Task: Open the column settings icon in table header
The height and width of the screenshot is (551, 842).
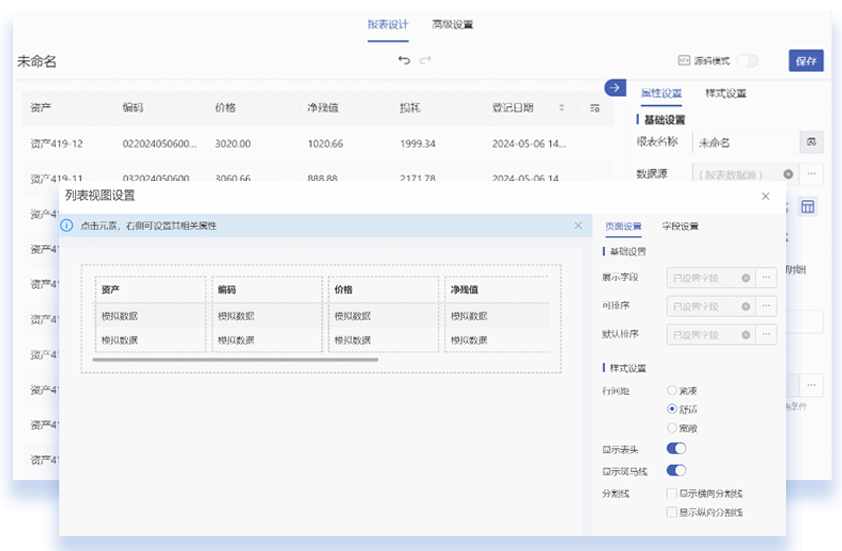Action: click(595, 108)
